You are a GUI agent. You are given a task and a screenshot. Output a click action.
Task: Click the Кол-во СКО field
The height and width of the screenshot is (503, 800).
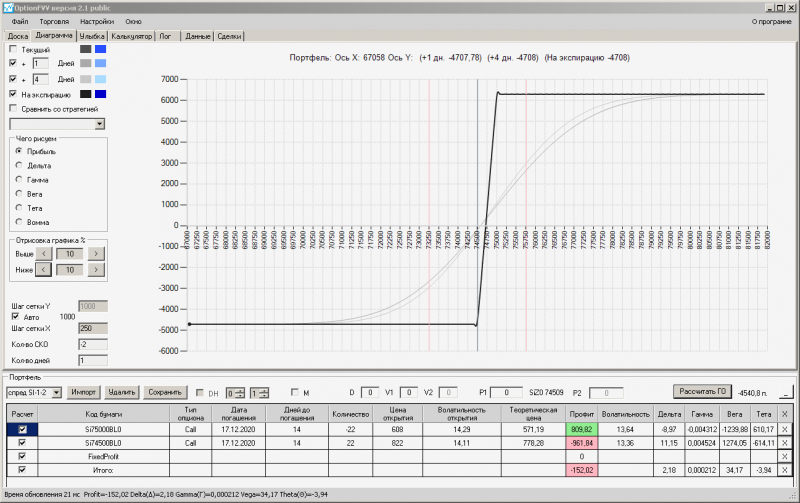93,344
